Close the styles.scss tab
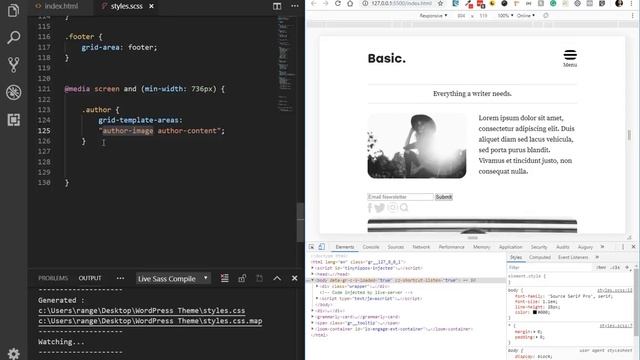 click(x=151, y=6)
